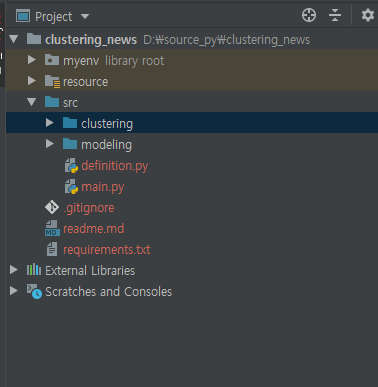The height and width of the screenshot is (387, 378).
Task: Click the 'library root' label text
Action: point(135,61)
